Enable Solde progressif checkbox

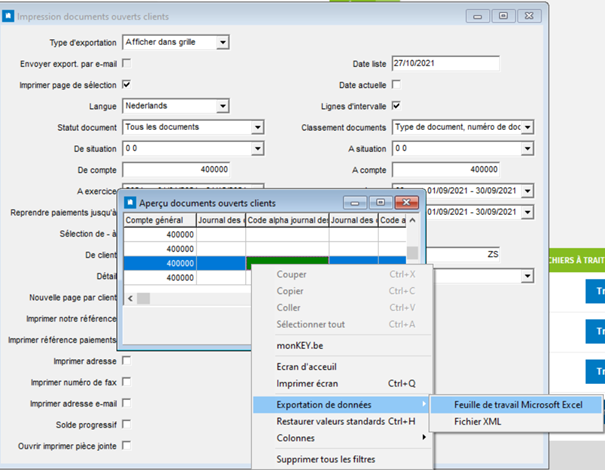click(x=127, y=424)
